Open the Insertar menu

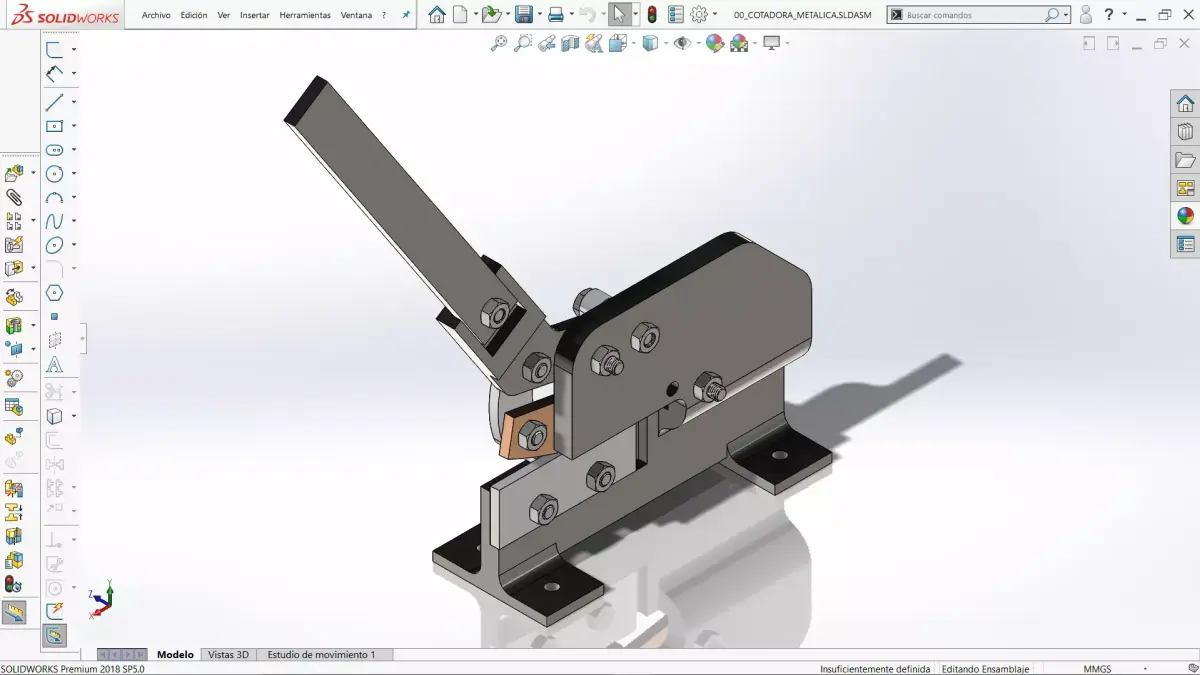[x=255, y=15]
